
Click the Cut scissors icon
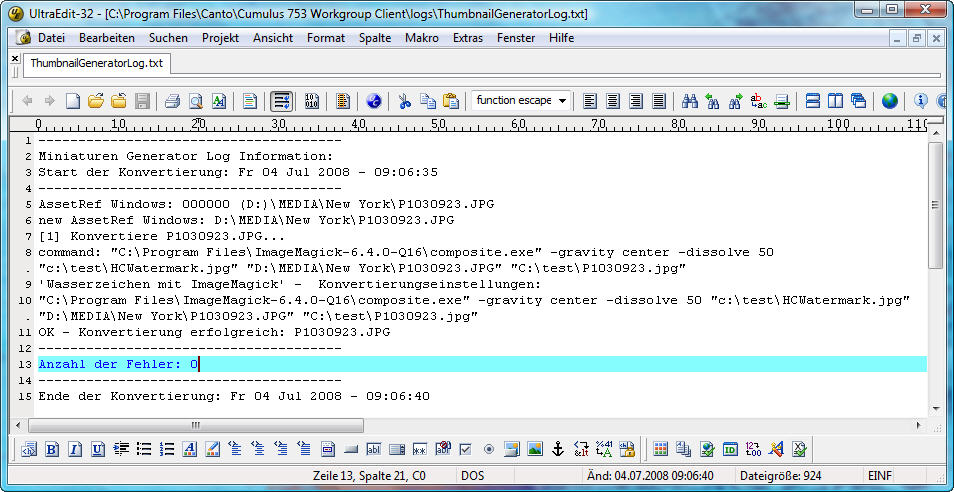(405, 101)
